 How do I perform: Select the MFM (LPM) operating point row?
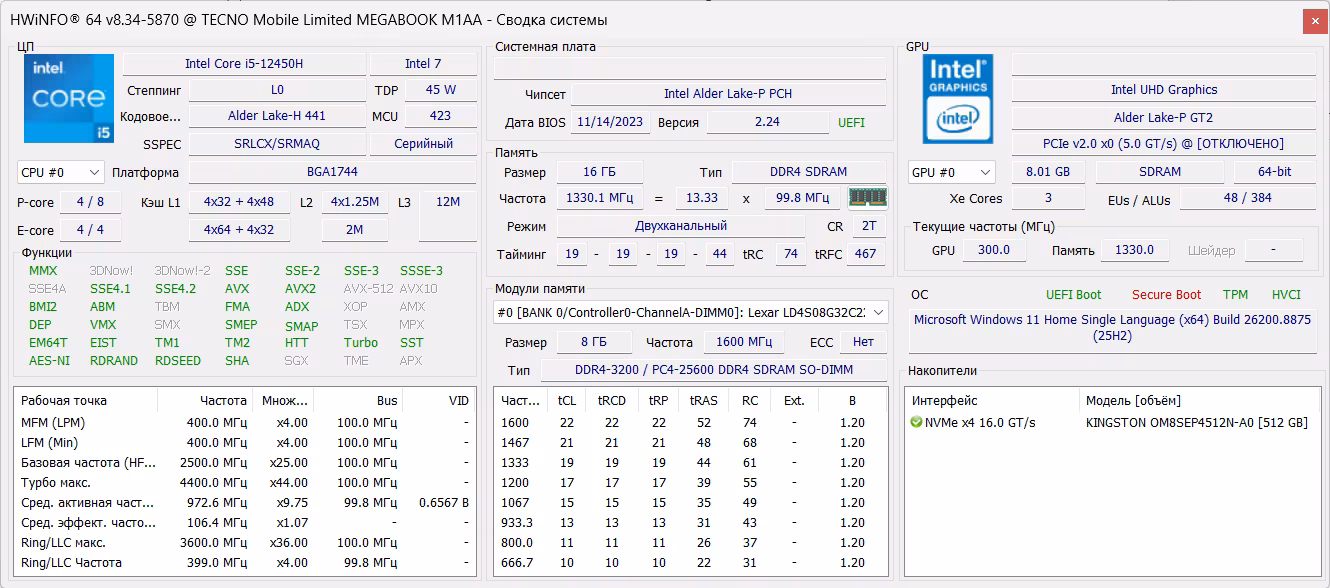click(243, 423)
